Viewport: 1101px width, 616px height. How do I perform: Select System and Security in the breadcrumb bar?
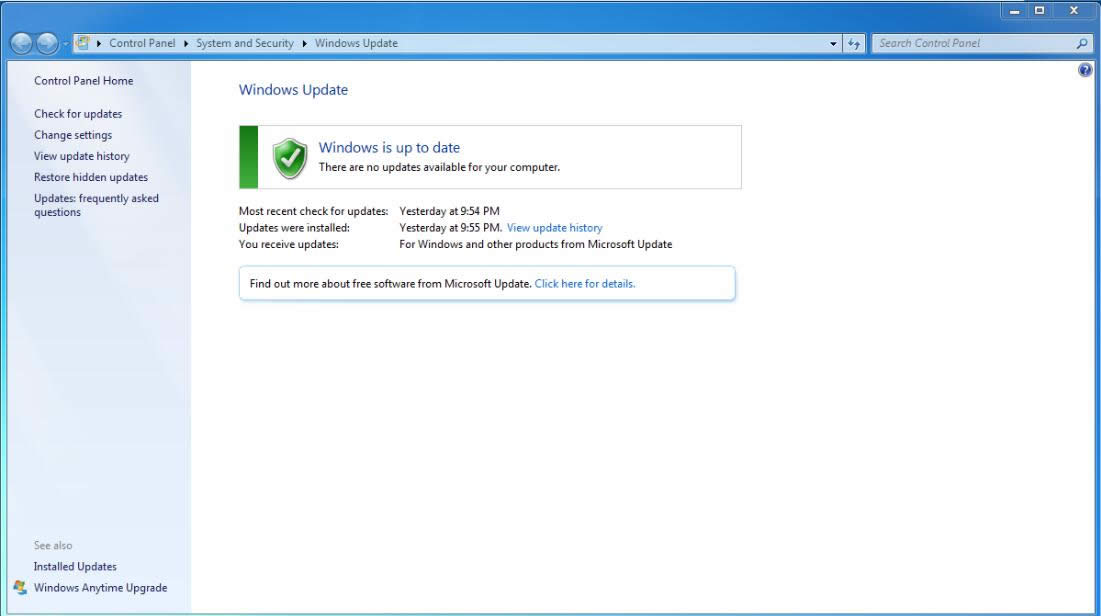coord(245,43)
